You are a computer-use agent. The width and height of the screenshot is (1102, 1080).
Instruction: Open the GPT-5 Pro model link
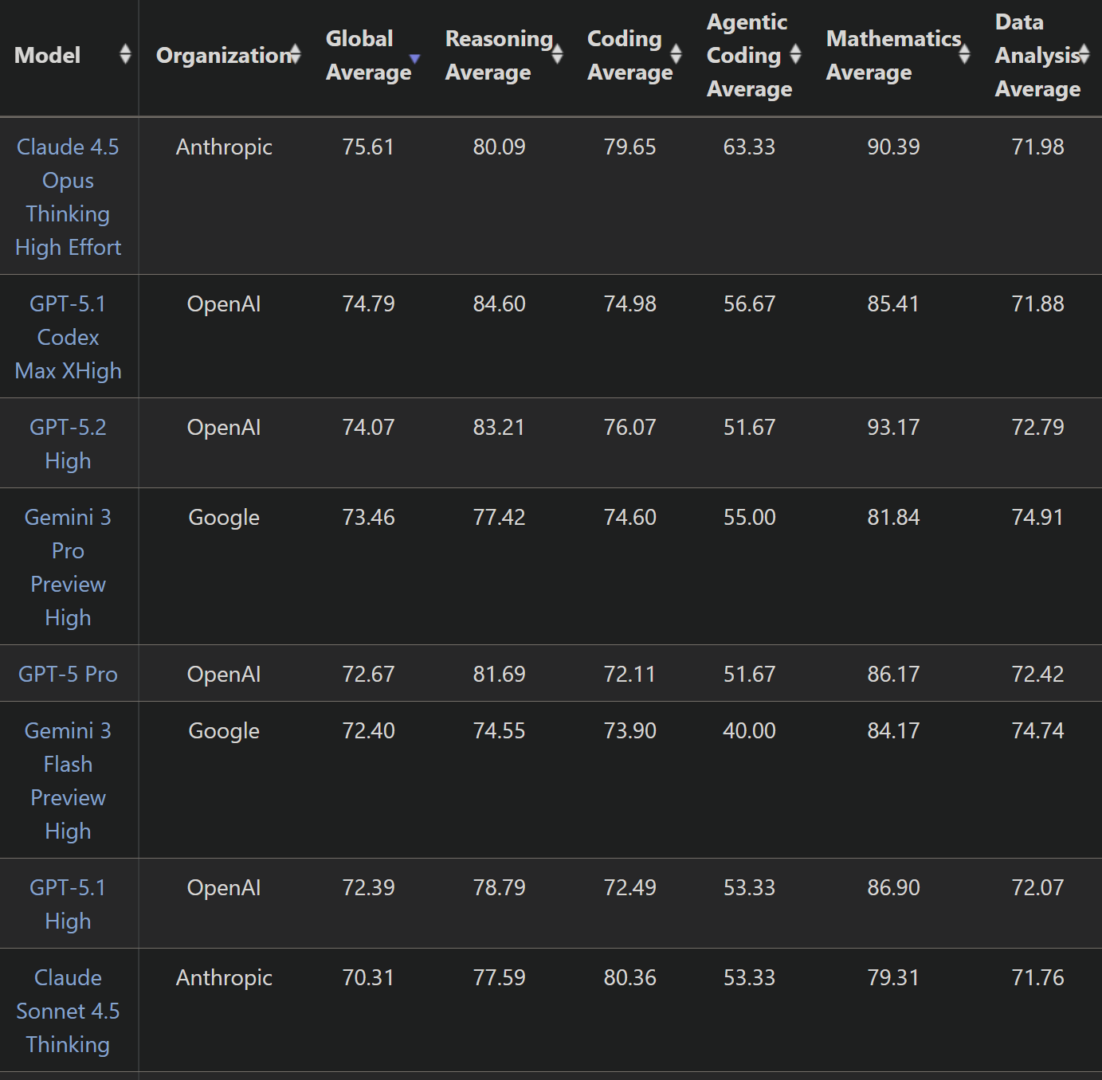[68, 674]
